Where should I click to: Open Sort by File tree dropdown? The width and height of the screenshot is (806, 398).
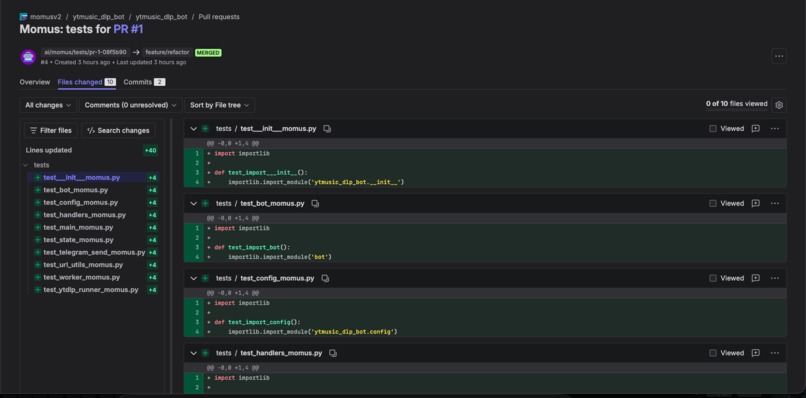219,105
